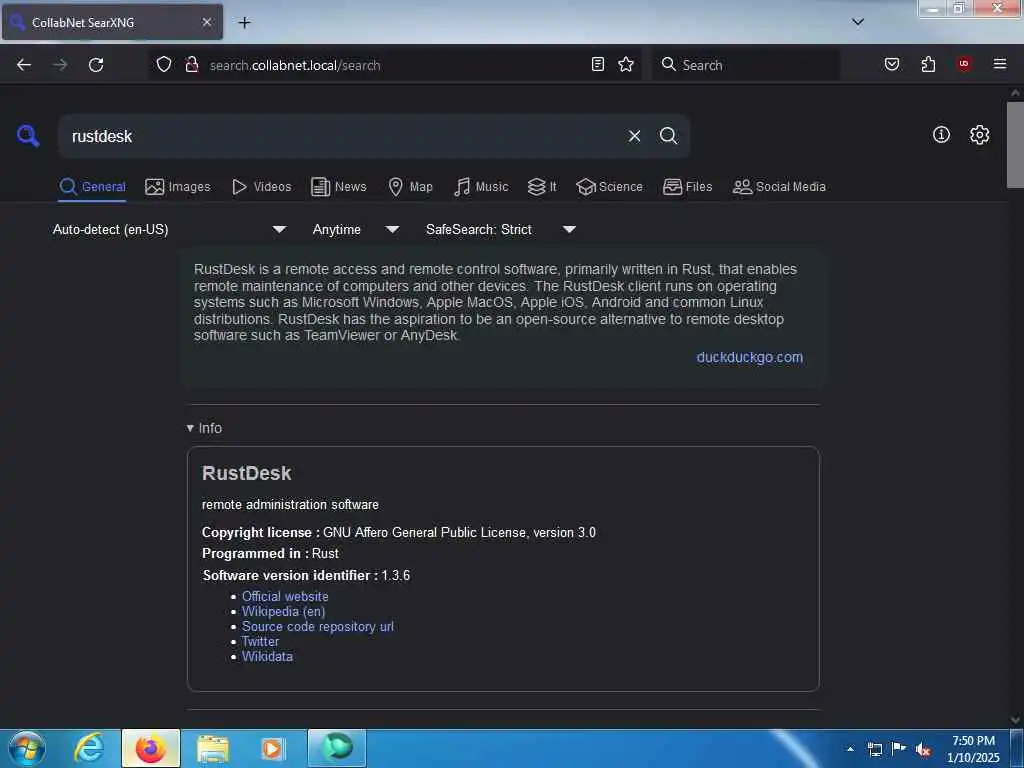Viewport: 1024px width, 768px height.
Task: Open the taskbar clock and date
Action: click(x=973, y=749)
